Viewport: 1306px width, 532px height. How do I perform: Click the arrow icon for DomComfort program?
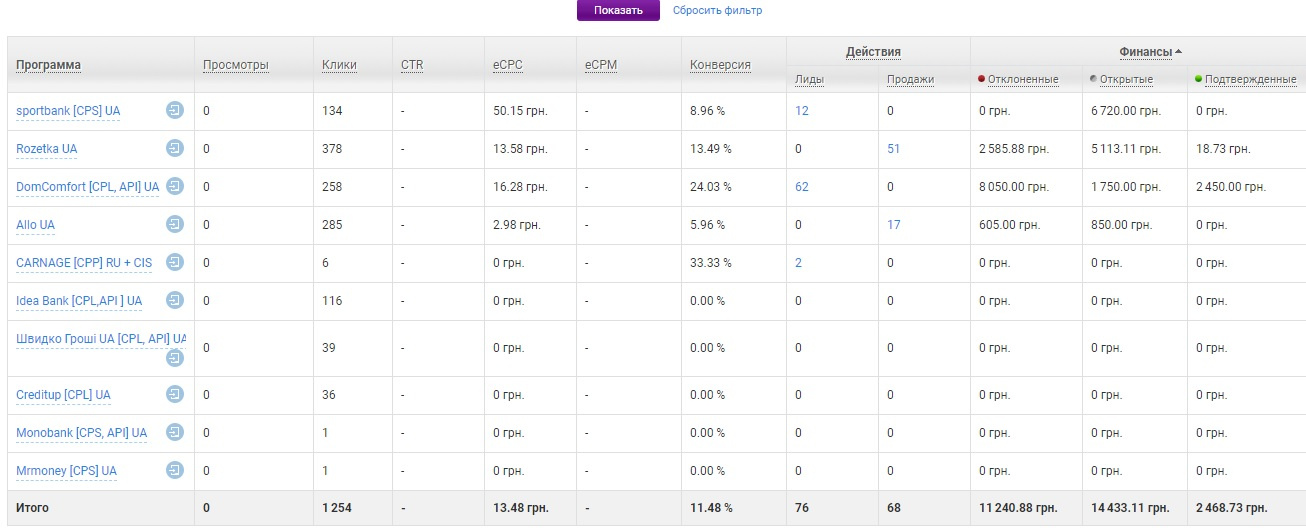pyautogui.click(x=175, y=186)
